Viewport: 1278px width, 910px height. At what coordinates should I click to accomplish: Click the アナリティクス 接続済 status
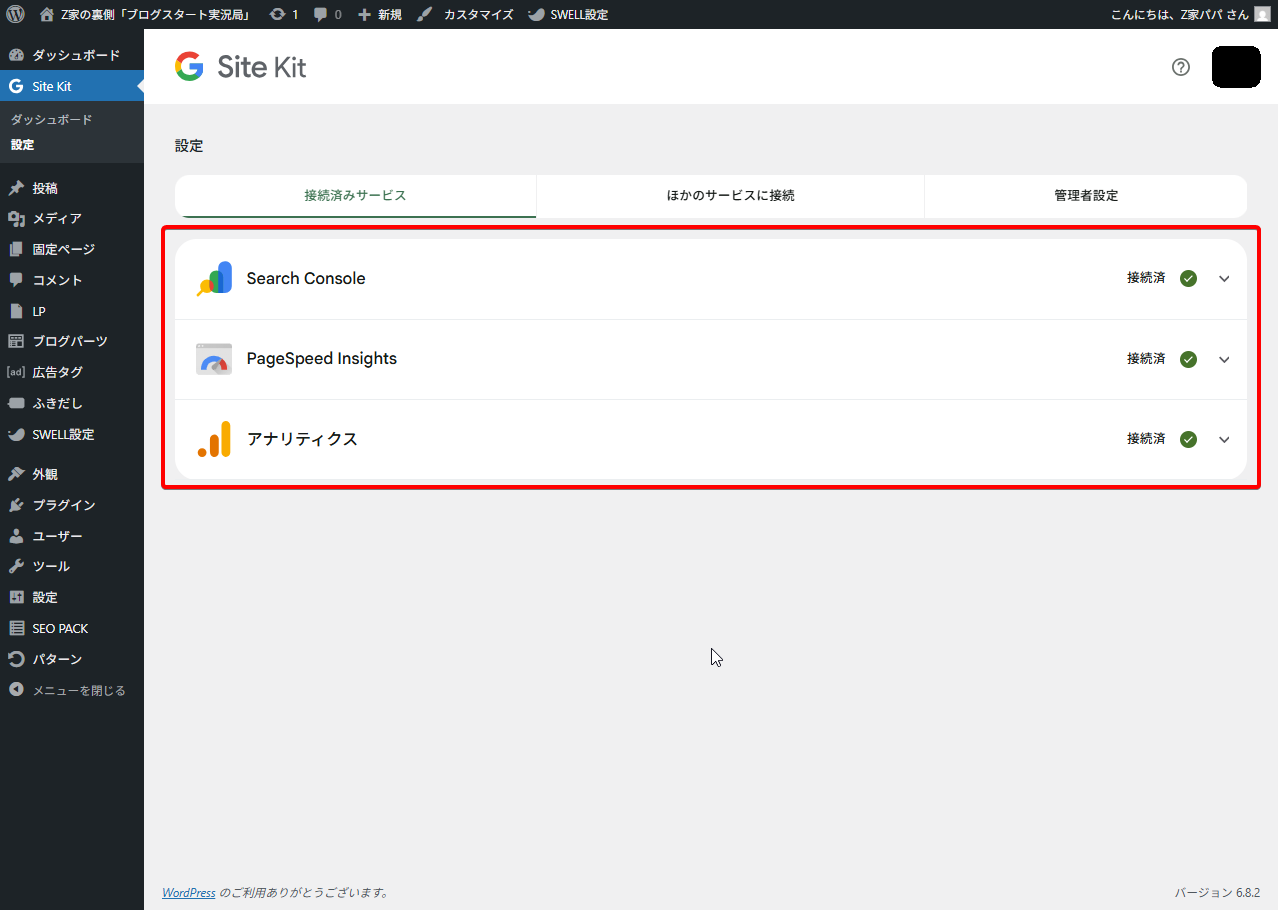point(1146,439)
